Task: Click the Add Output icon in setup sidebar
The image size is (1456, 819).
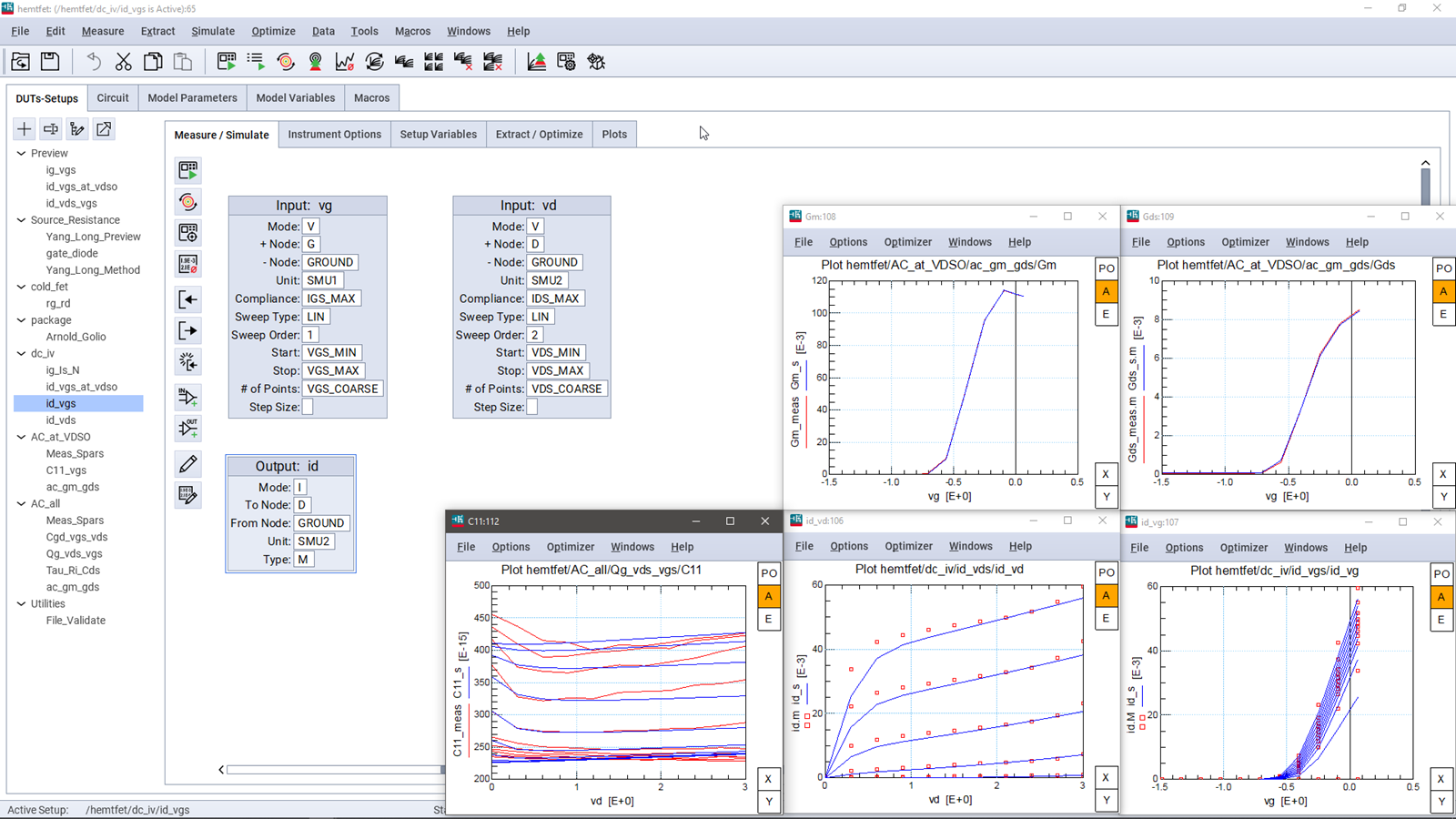Action: tap(188, 429)
